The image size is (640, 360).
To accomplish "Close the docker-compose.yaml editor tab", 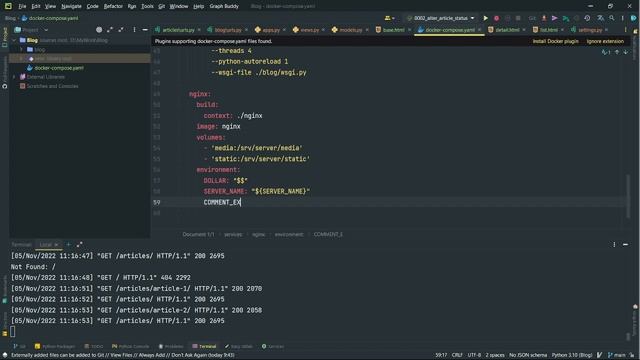I will pos(480,30).
